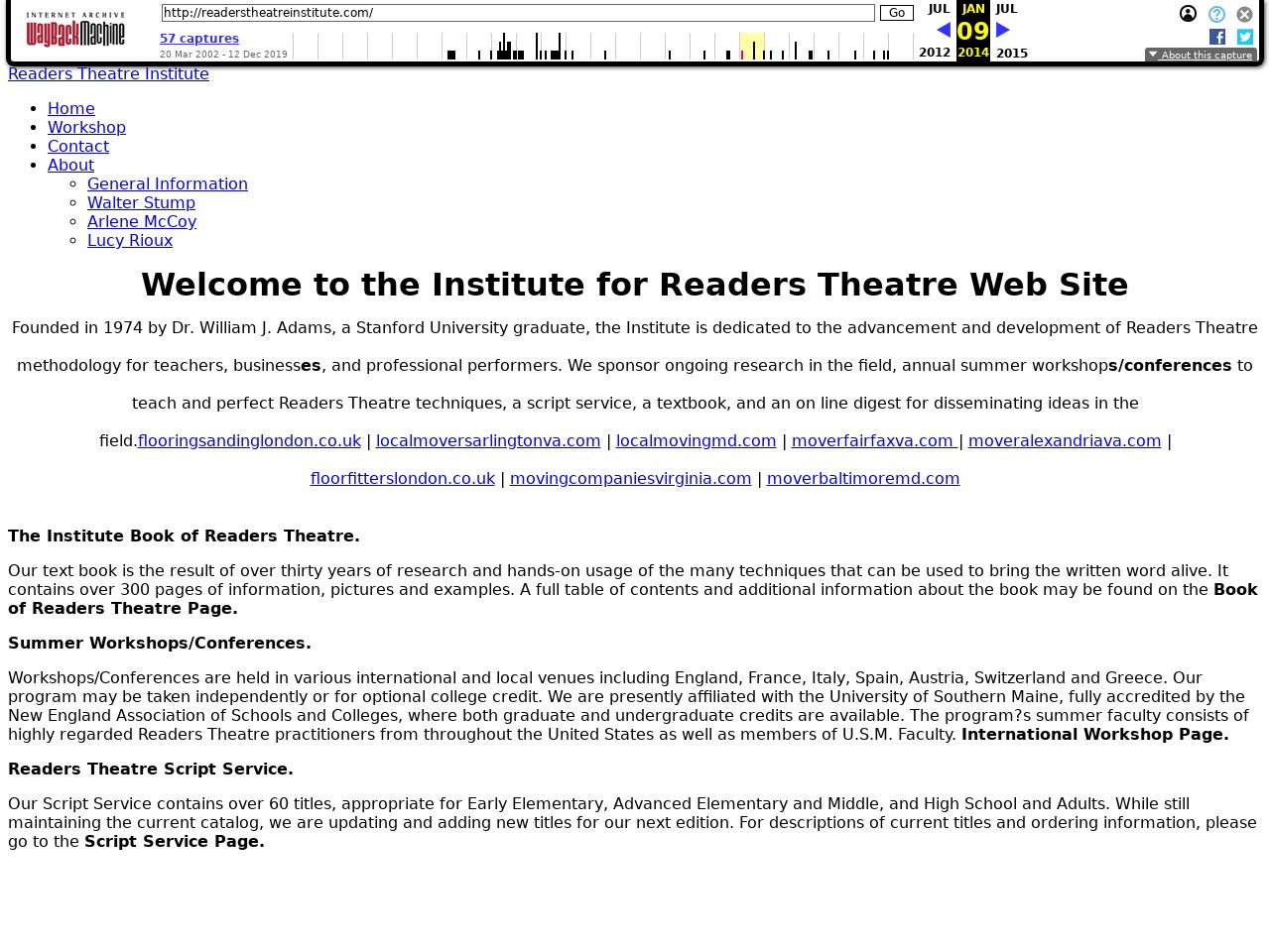Click the Go button
Viewport: 1270px width, 952px height.
click(x=896, y=13)
